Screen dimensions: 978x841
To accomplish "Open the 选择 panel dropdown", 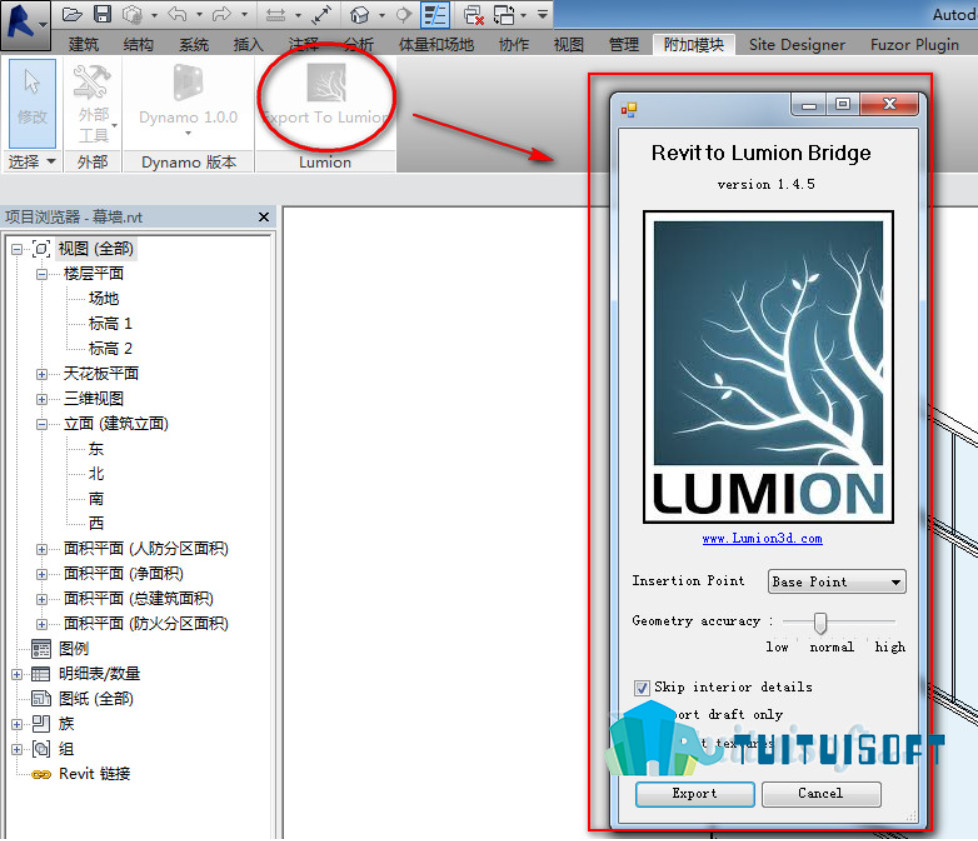I will click(51, 162).
